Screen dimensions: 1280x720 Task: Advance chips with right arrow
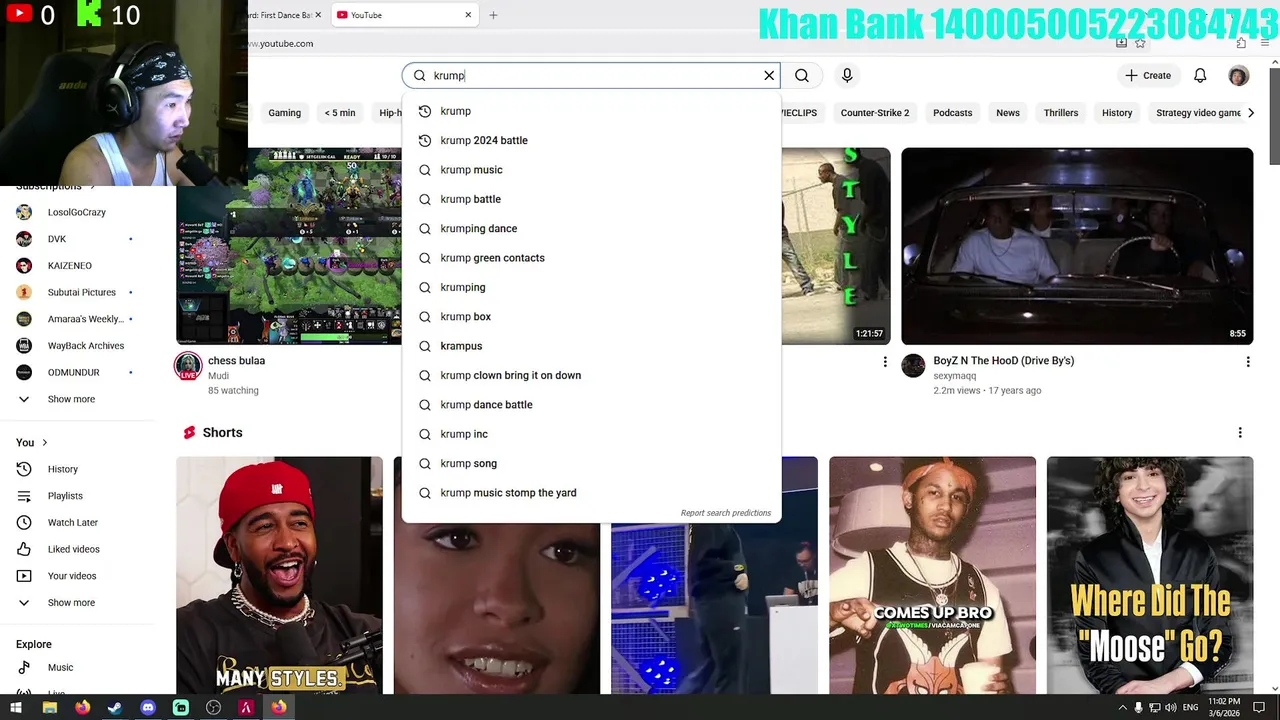1250,113
